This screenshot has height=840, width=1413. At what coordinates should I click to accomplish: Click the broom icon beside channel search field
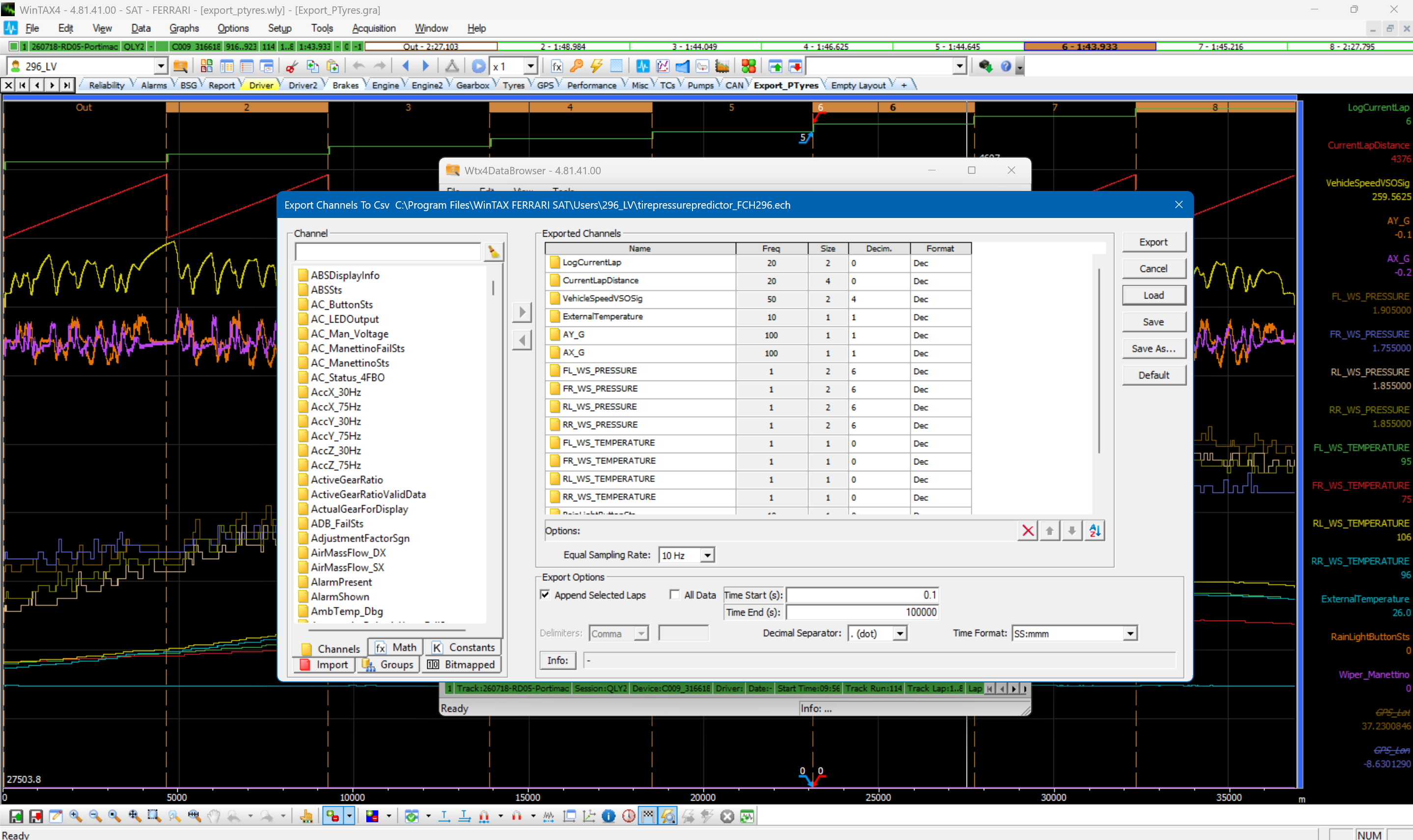[x=494, y=252]
